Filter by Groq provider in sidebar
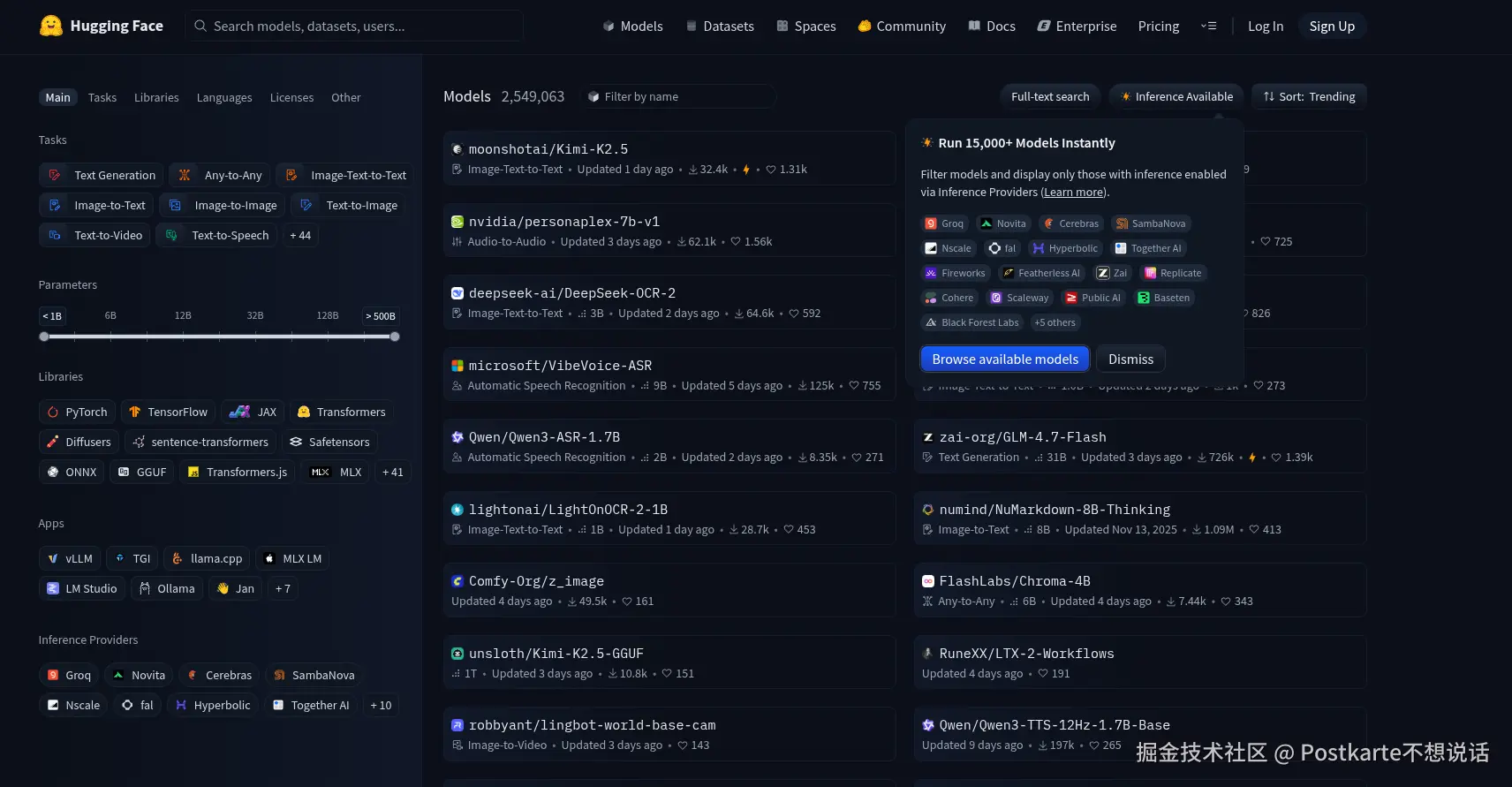The image size is (1512, 787). coord(69,675)
